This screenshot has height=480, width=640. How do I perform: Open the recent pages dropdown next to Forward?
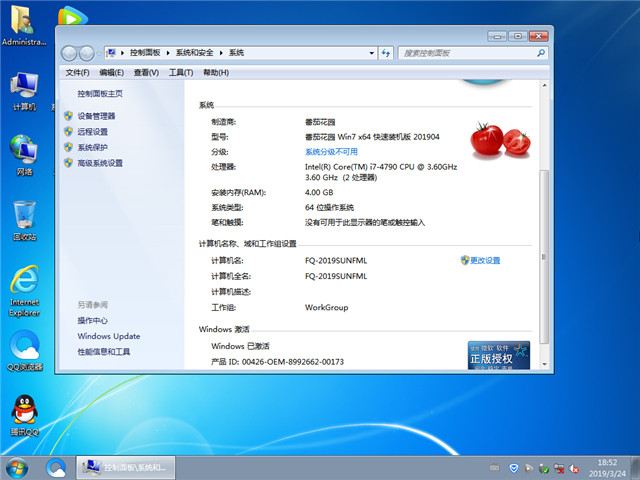pos(98,53)
